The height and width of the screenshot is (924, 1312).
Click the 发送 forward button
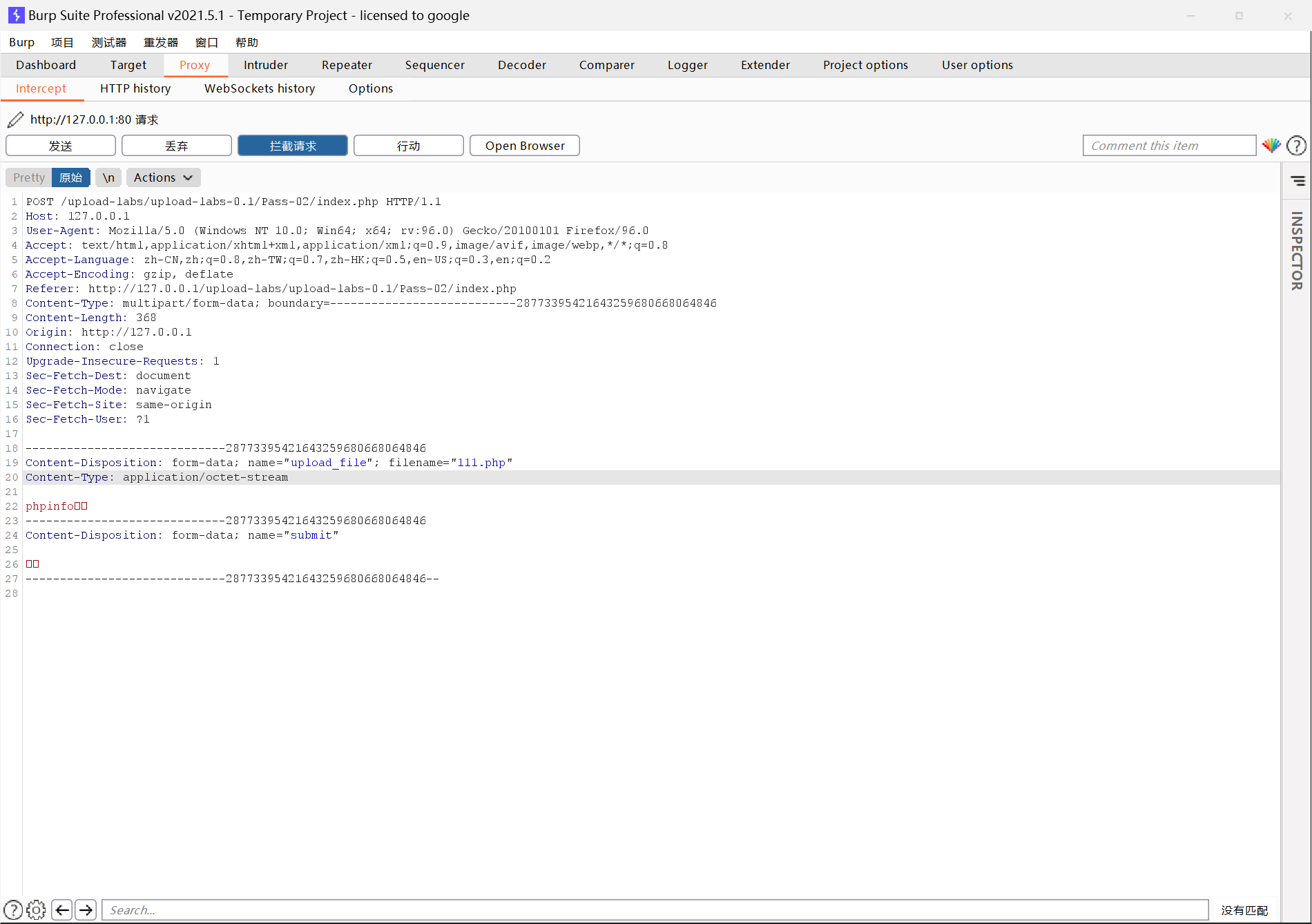coord(61,146)
